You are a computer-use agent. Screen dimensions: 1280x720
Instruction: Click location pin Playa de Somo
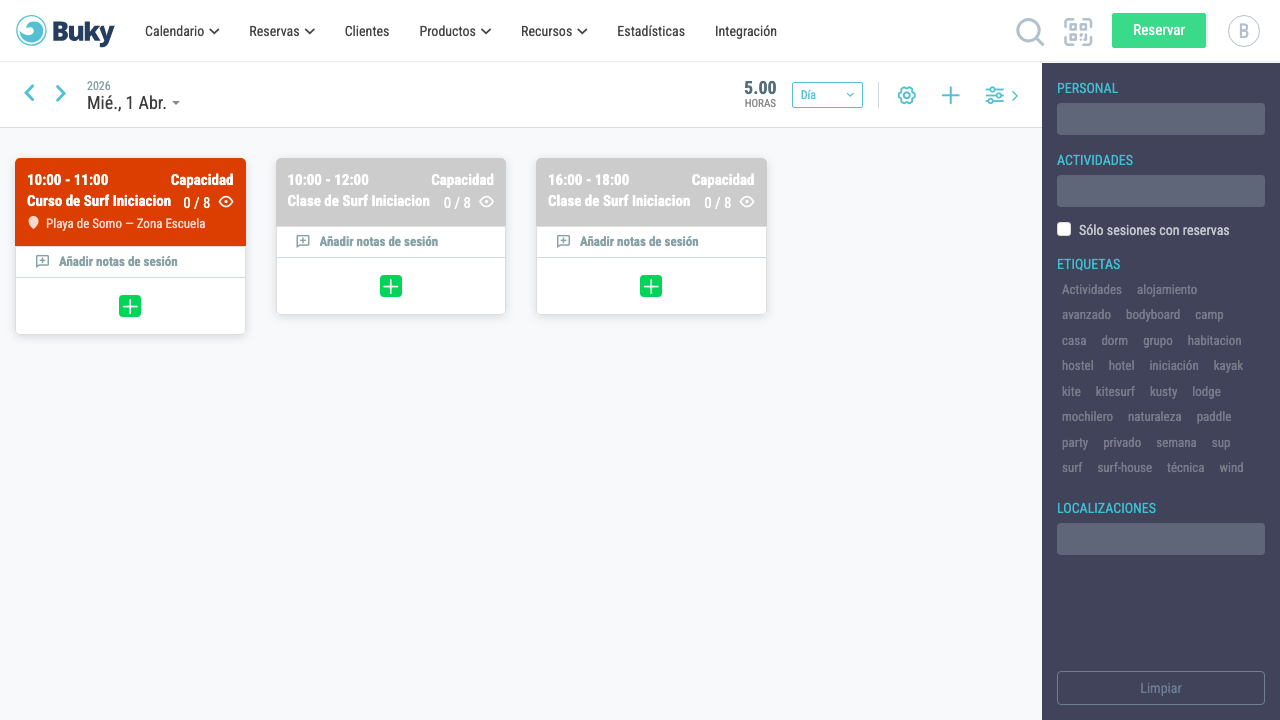[33, 223]
